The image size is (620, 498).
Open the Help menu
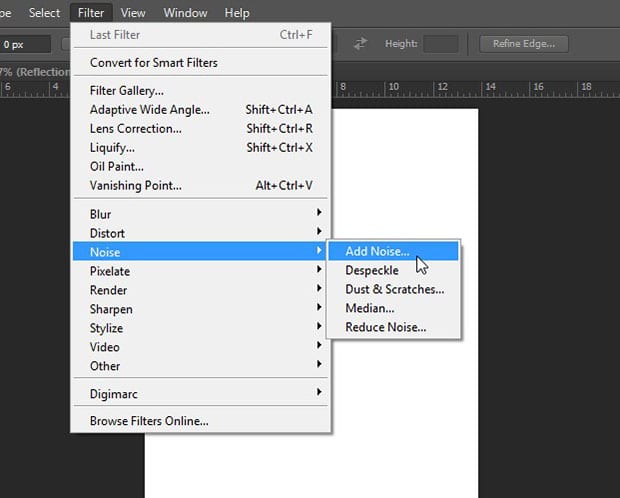coord(237,13)
